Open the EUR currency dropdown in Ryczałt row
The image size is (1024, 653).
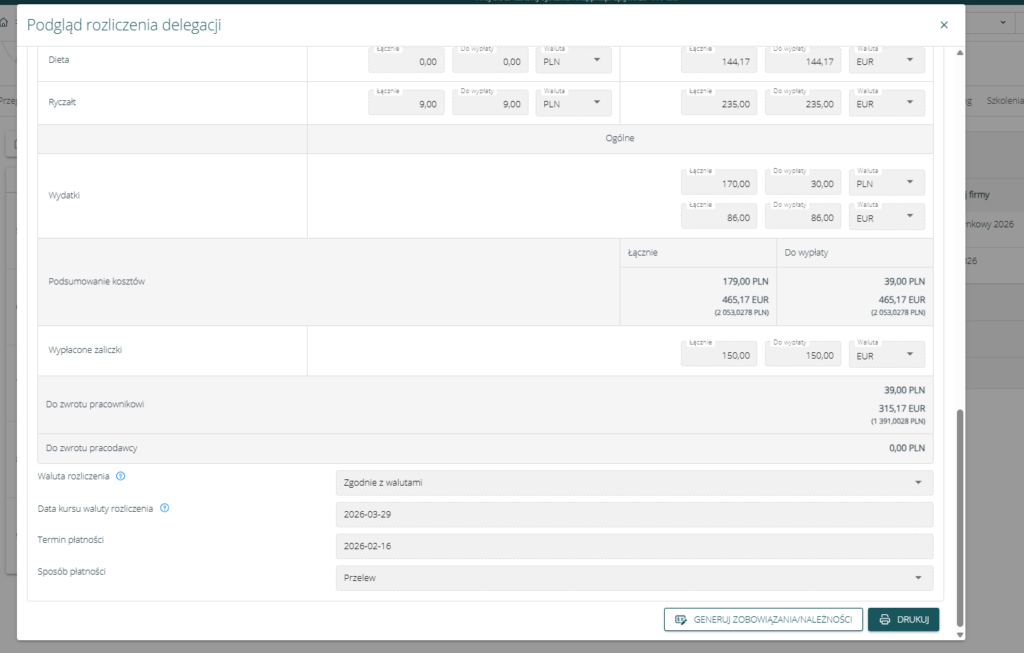point(886,103)
